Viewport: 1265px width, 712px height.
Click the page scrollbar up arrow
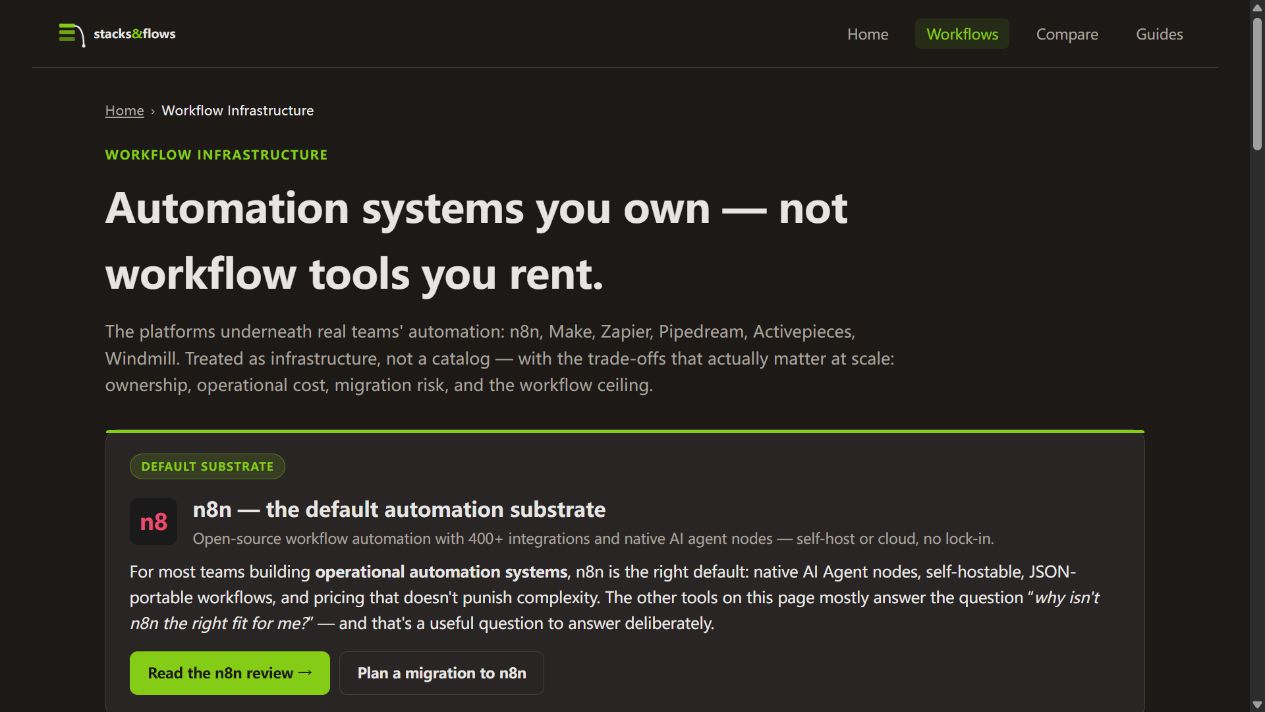tap(1257, 7)
